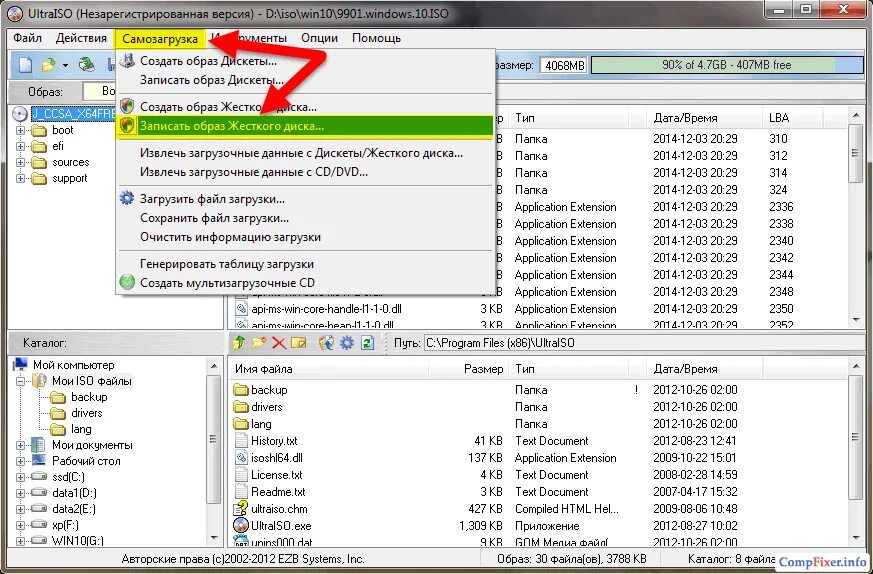Select License.txt in file list

(x=276, y=475)
